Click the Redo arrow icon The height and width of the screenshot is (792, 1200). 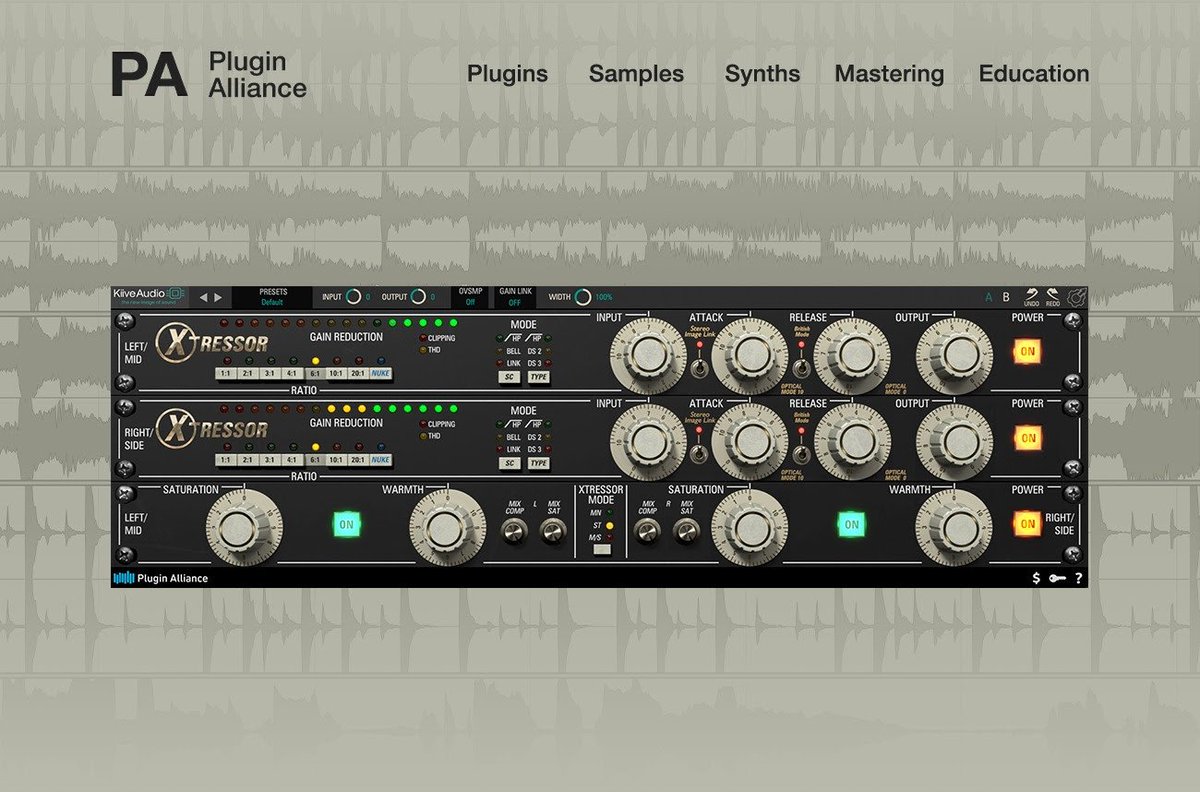click(1053, 294)
